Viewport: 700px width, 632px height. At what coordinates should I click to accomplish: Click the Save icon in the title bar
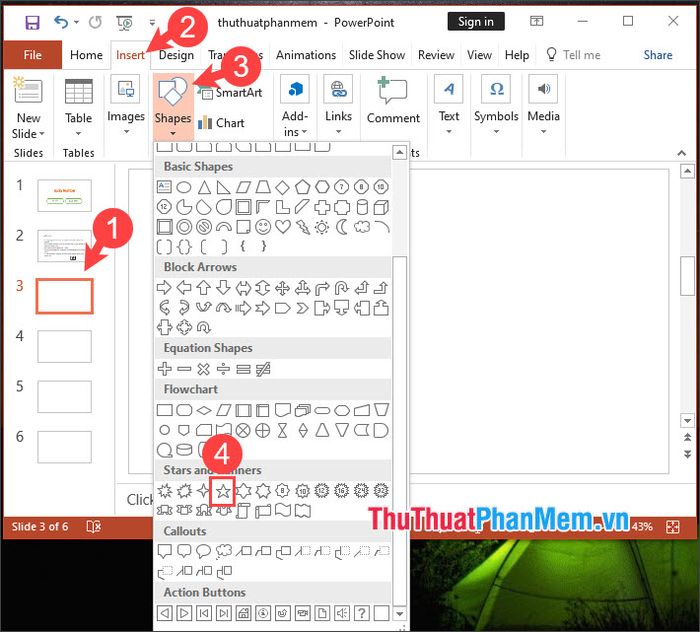point(32,21)
